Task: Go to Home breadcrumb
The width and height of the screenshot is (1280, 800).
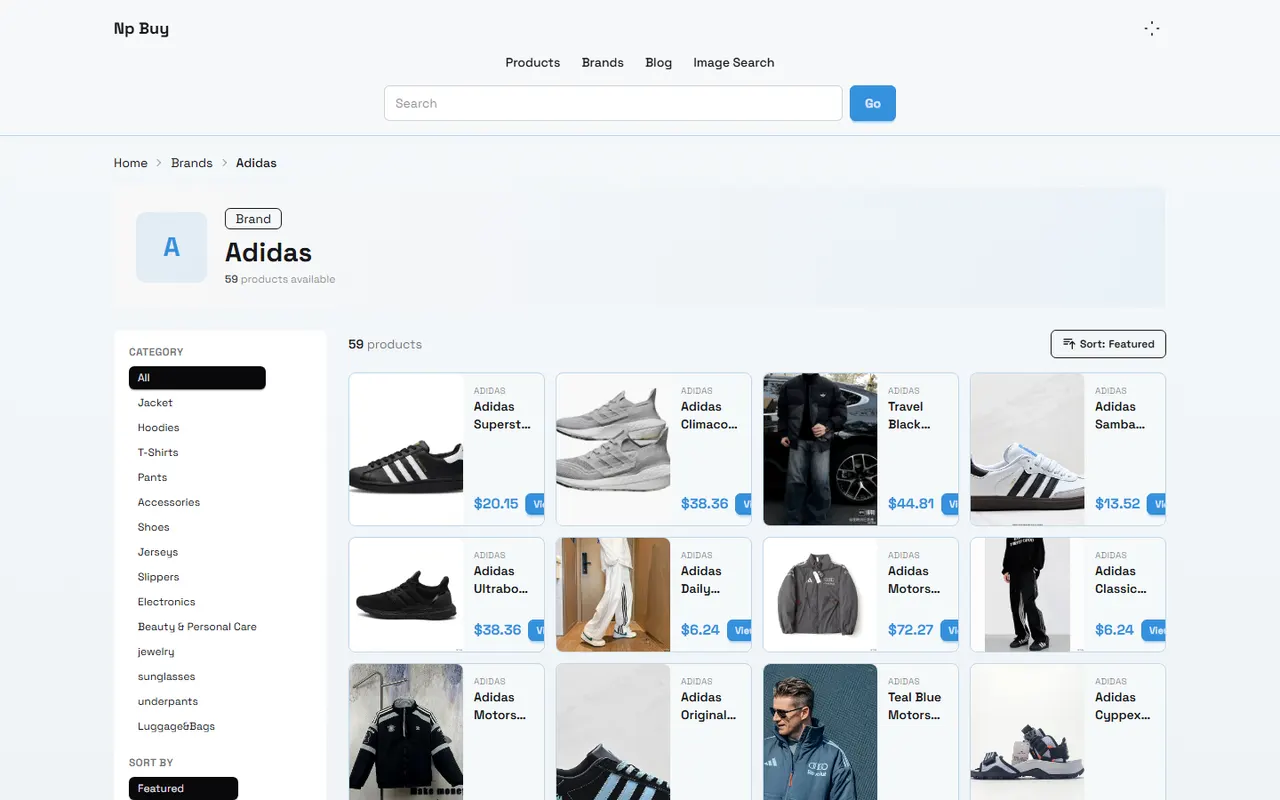Action: coord(130,163)
